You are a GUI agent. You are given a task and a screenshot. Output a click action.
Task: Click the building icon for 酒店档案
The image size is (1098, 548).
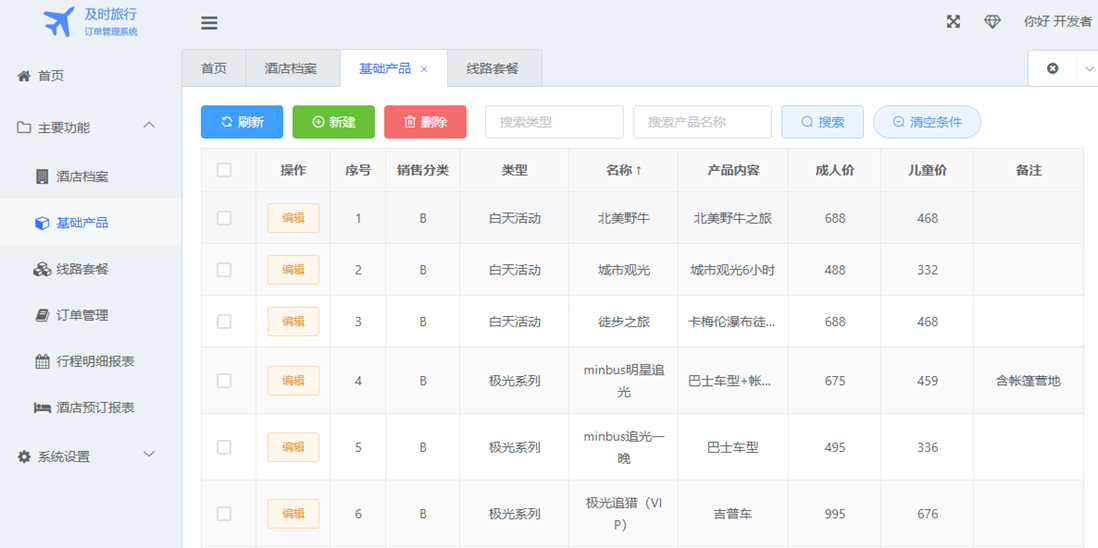pyautogui.click(x=42, y=176)
